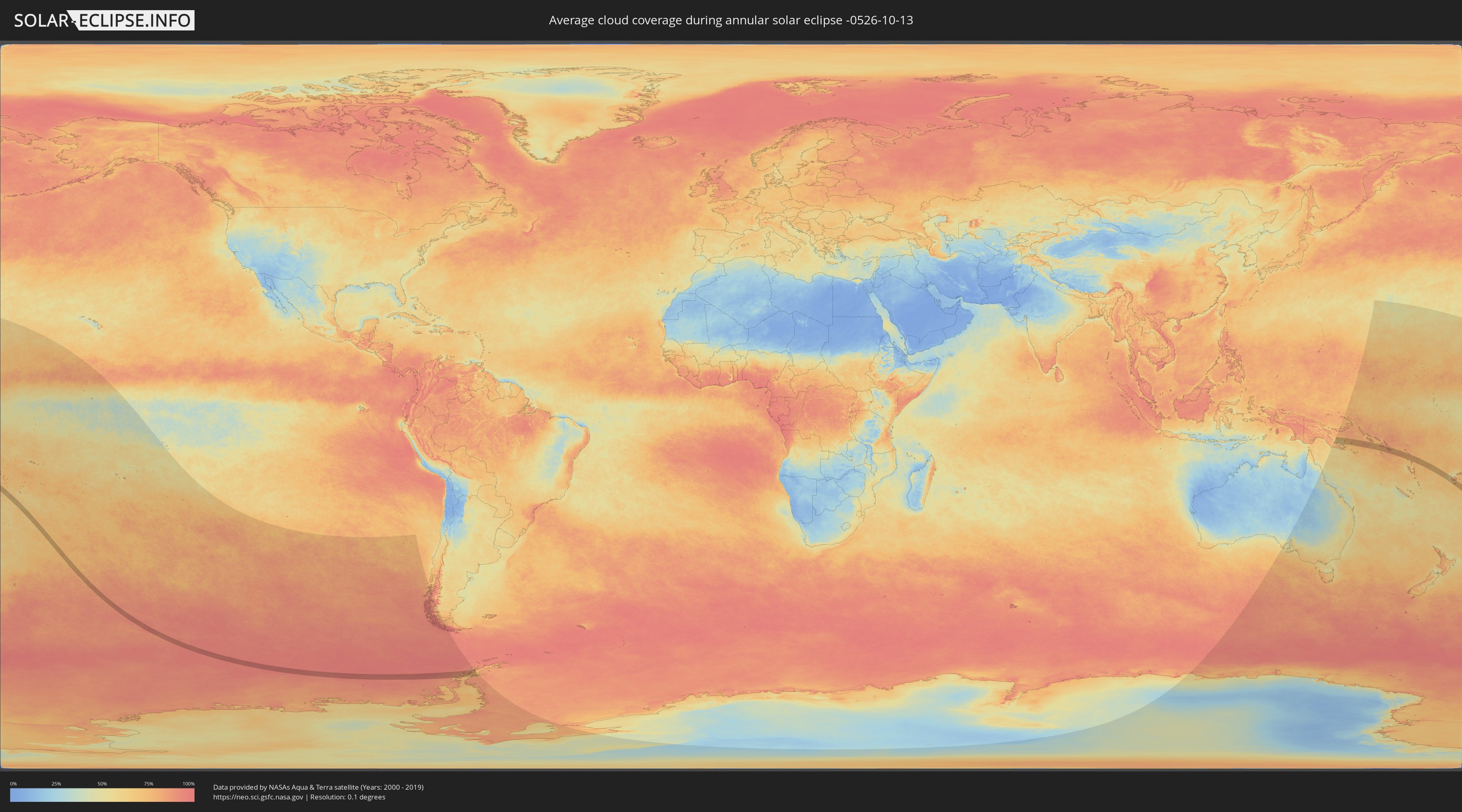This screenshot has height=812, width=1462.
Task: Click the cloud coverage color gradient legend bar
Action: click(x=102, y=795)
